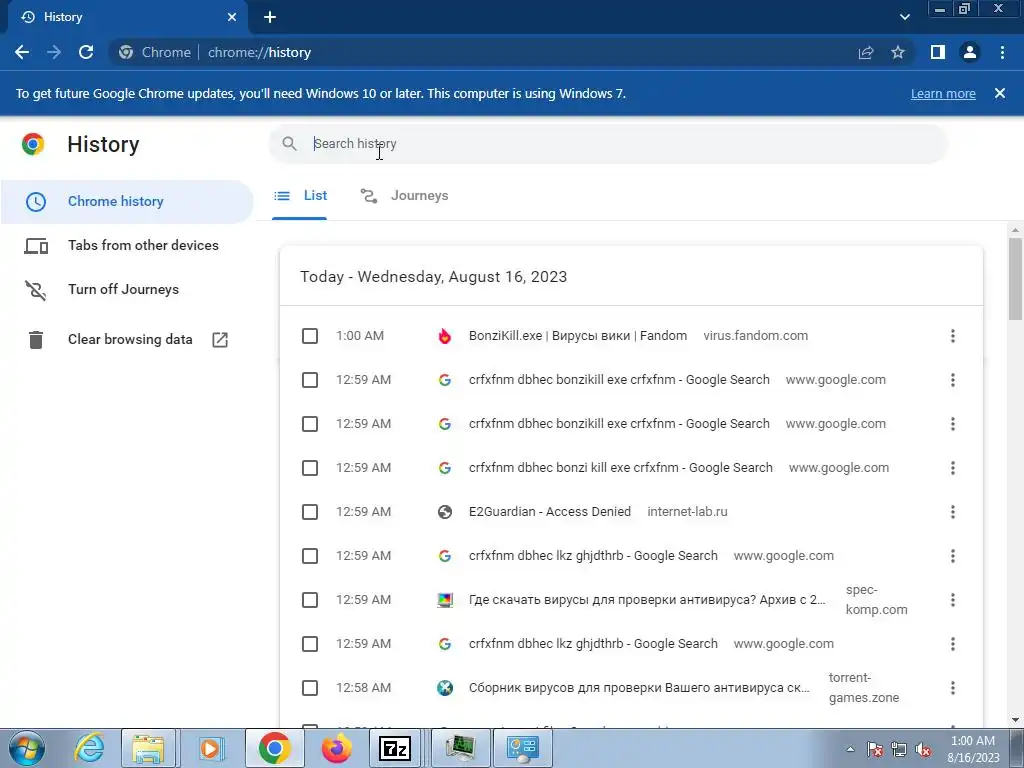The height and width of the screenshot is (768, 1024).
Task: Open actions menu for first bonzikill exe search
Action: point(953,380)
